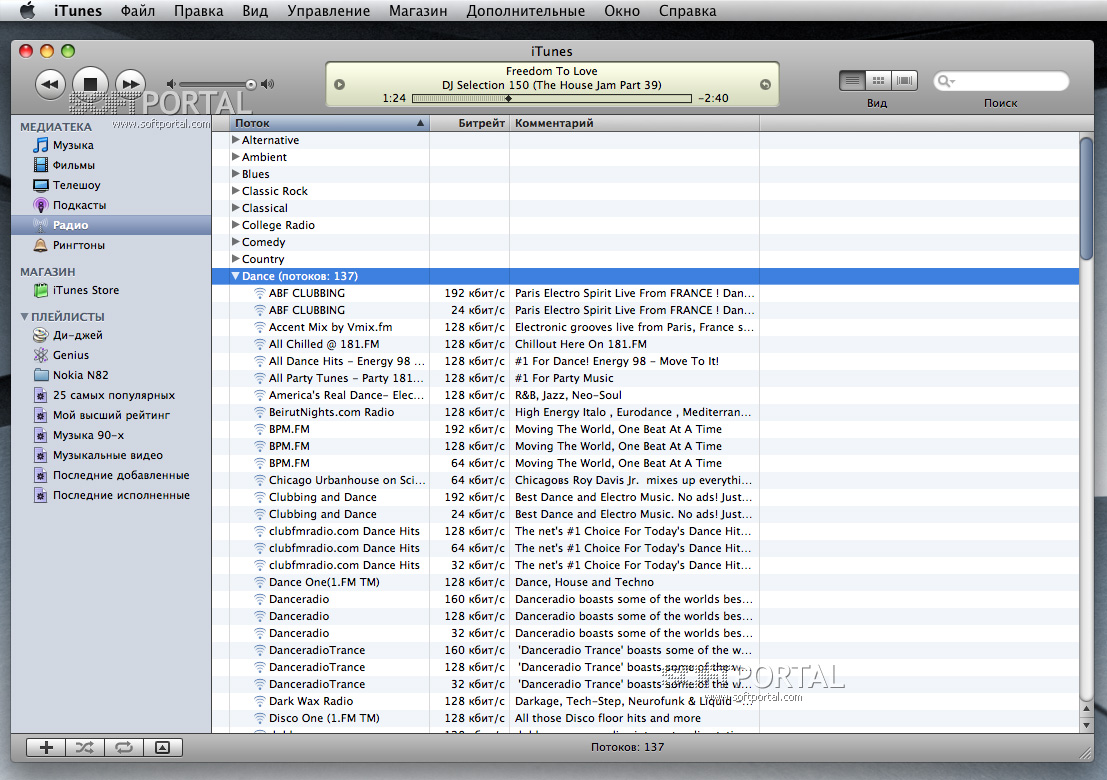
Task: Sort by the Поток column header
Action: 330,123
